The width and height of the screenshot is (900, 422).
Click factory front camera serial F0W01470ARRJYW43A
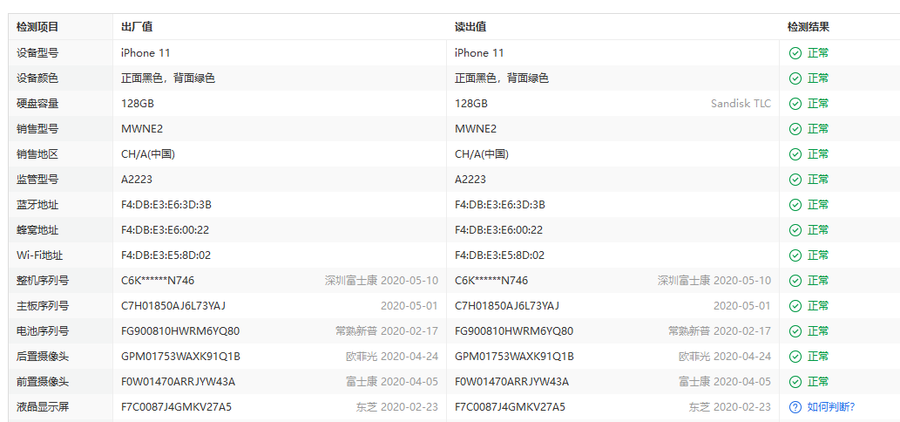(x=178, y=382)
